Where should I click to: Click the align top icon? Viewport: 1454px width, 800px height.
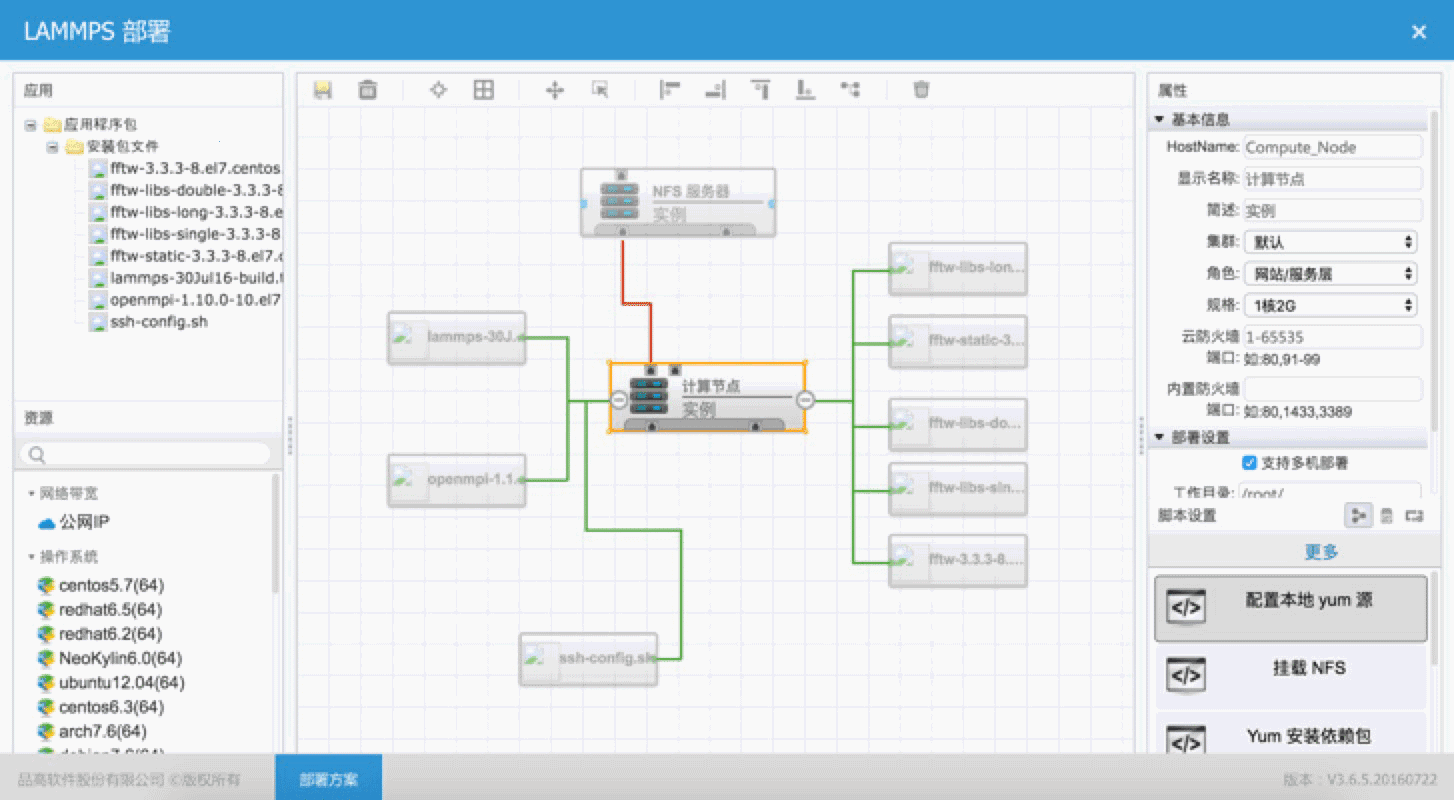tap(761, 90)
